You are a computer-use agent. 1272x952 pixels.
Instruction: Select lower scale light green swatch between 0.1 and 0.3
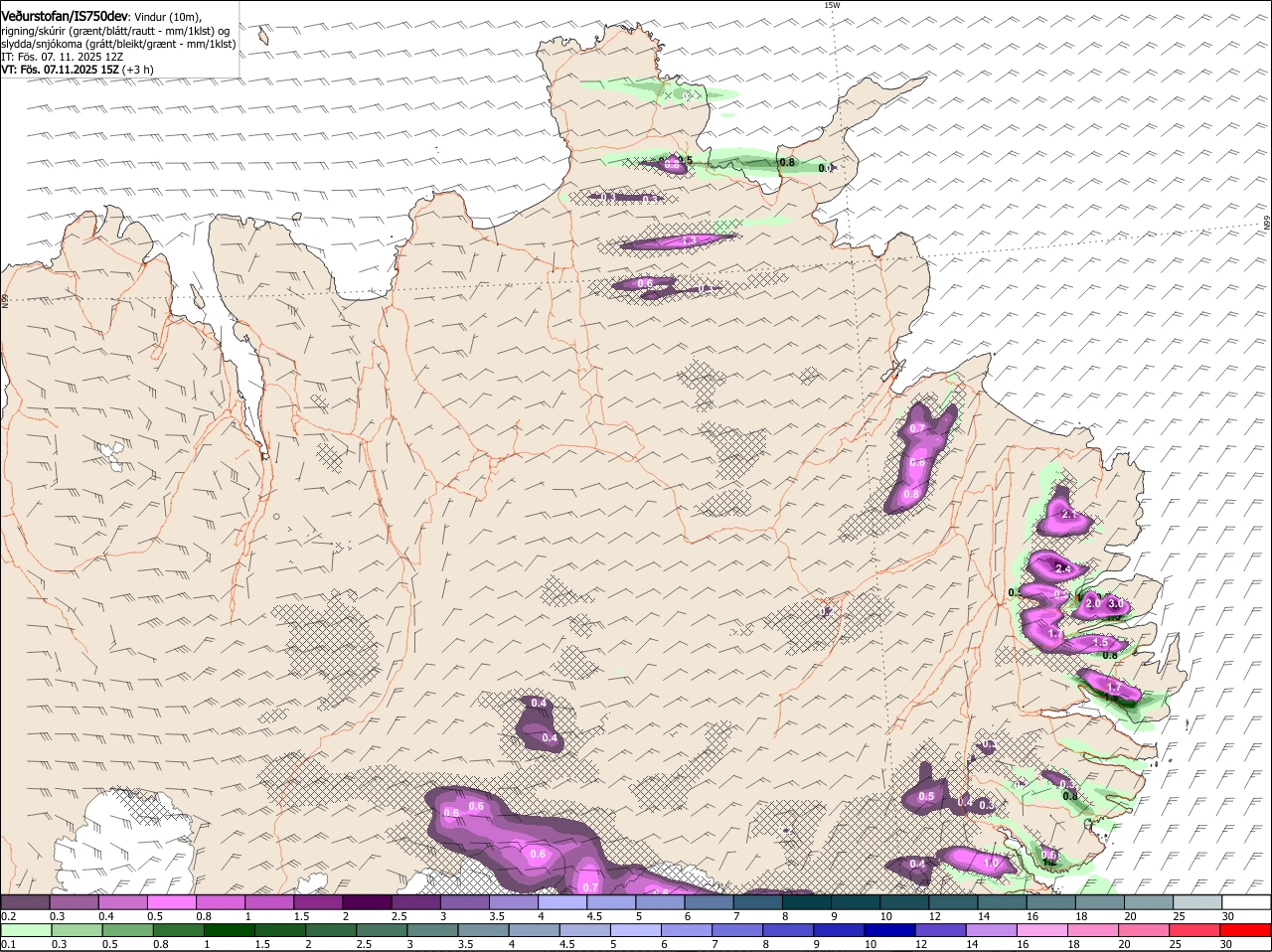[x=26, y=931]
